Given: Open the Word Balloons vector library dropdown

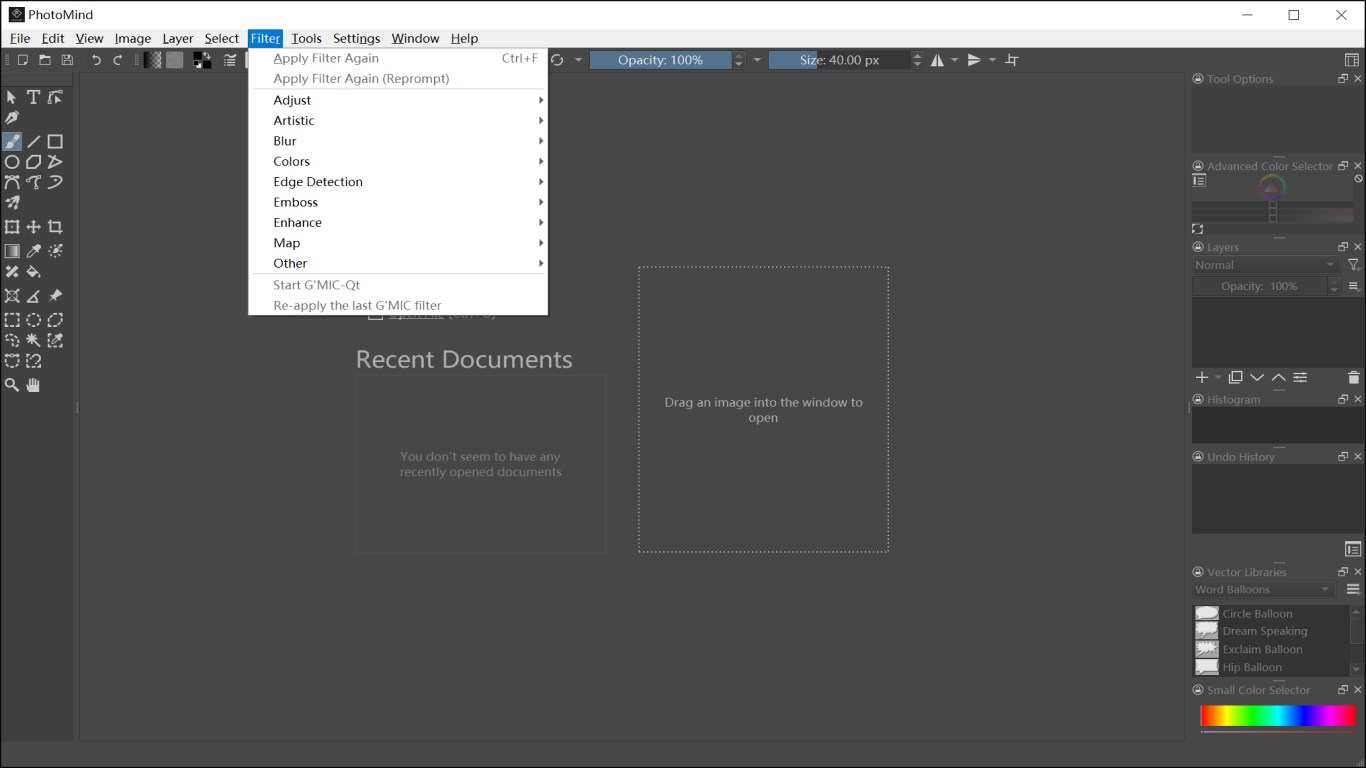Looking at the screenshot, I should click(x=1262, y=589).
